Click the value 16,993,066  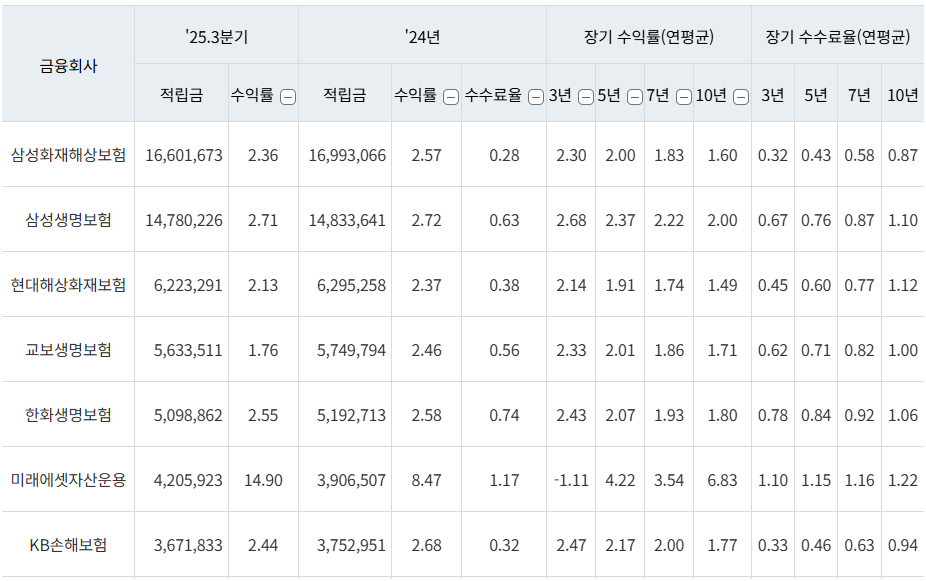pyautogui.click(x=347, y=155)
